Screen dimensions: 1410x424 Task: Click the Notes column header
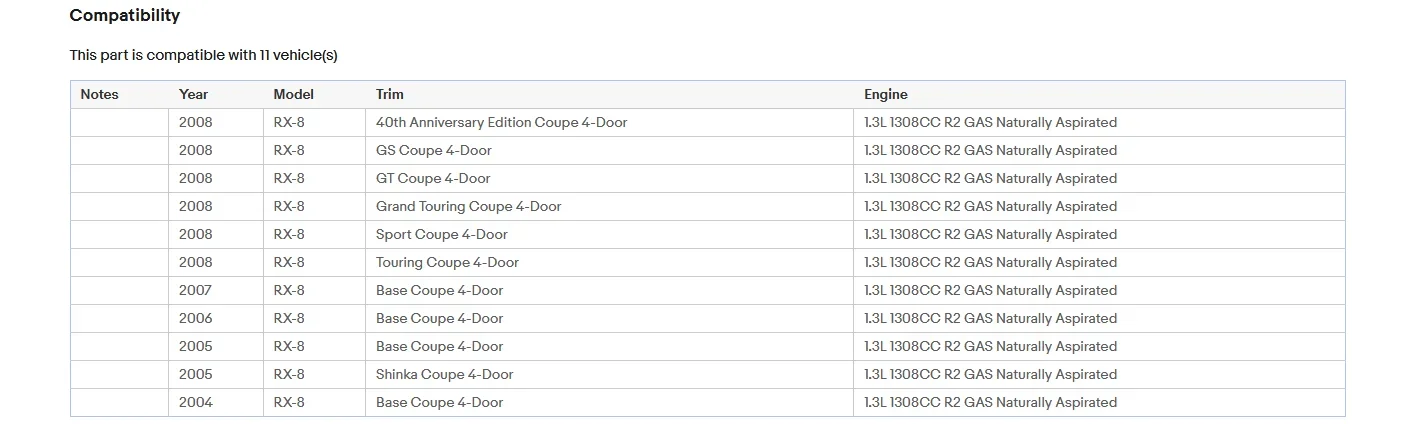(x=99, y=94)
